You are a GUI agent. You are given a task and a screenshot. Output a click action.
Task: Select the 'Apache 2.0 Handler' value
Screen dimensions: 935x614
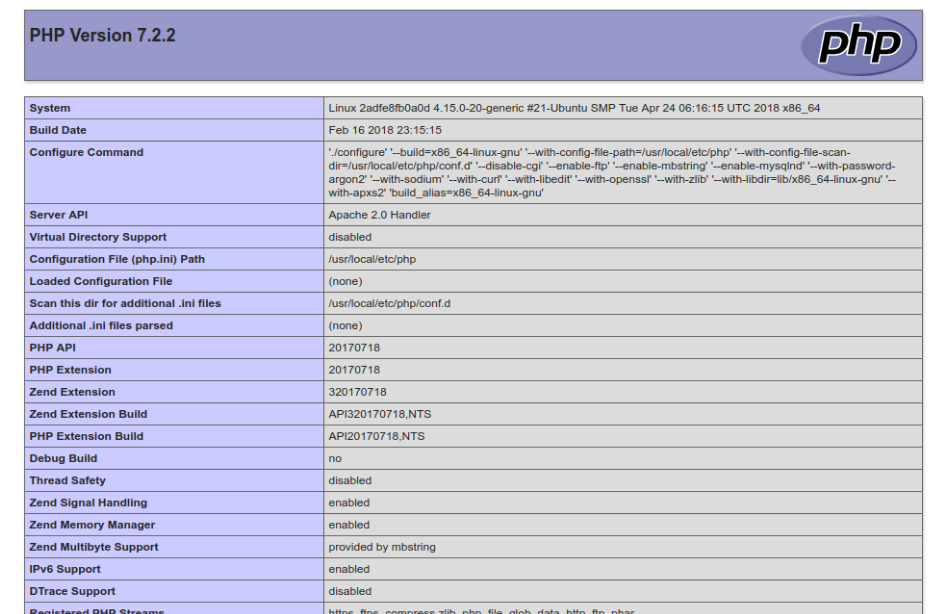tap(379, 215)
